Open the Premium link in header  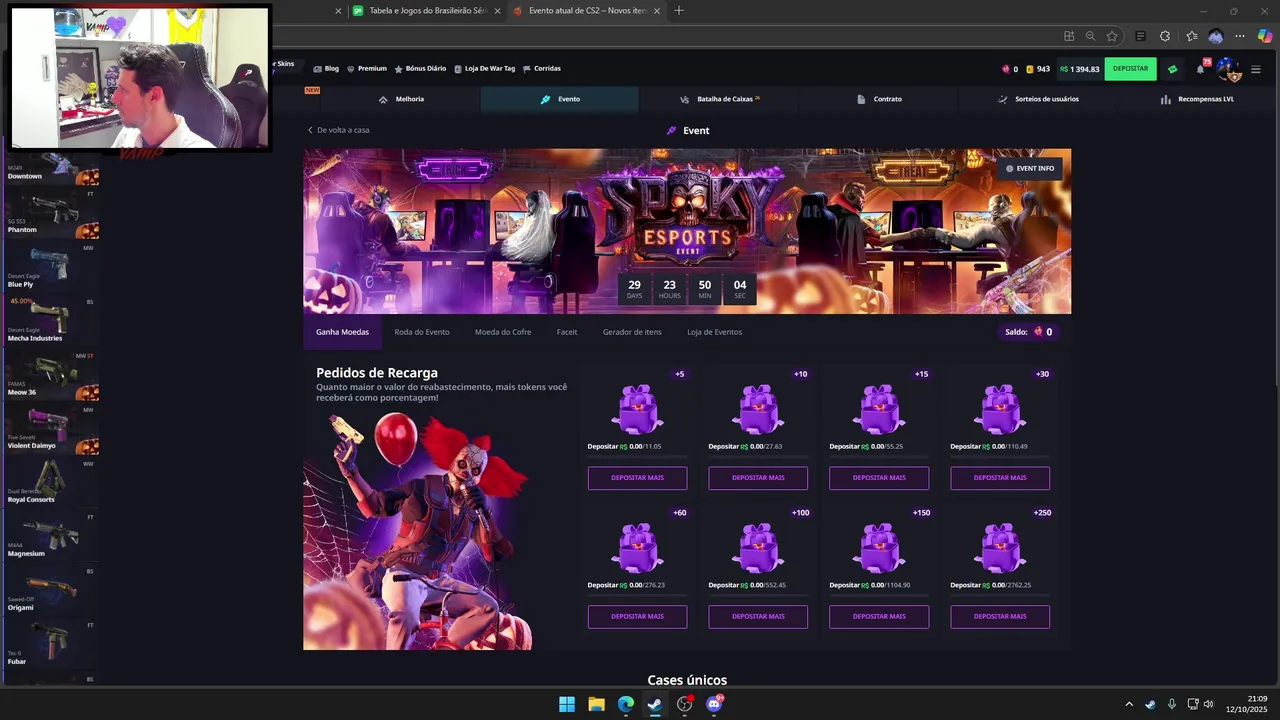coord(367,69)
